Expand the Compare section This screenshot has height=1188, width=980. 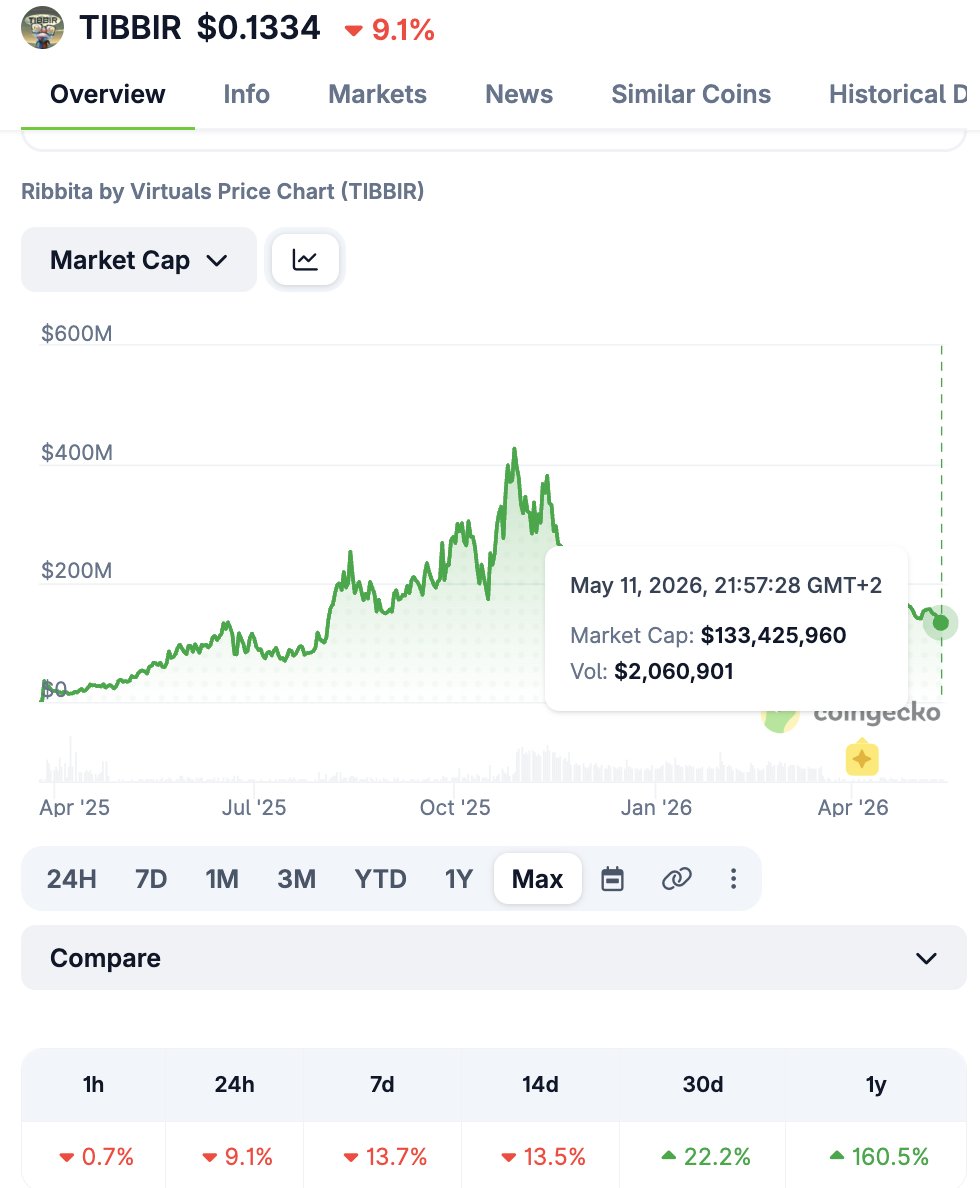pyautogui.click(x=493, y=958)
